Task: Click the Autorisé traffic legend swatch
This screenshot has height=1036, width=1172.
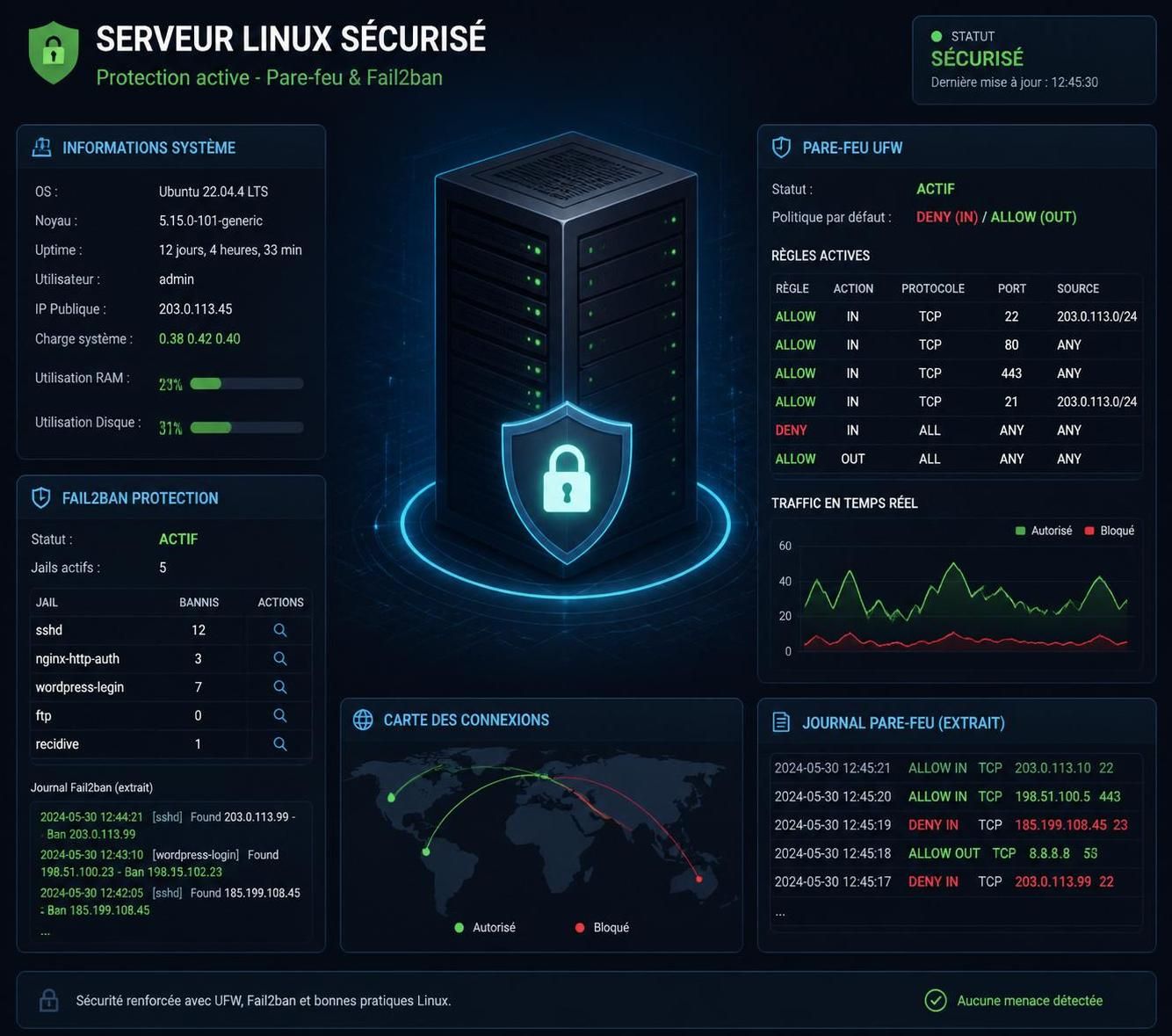Action: (x=1020, y=531)
